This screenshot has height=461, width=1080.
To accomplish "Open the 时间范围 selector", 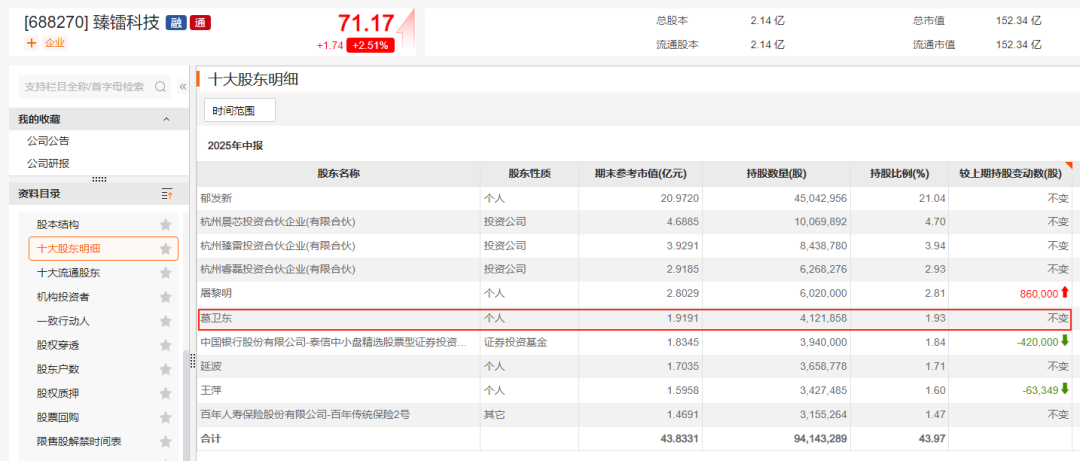I will tap(240, 110).
